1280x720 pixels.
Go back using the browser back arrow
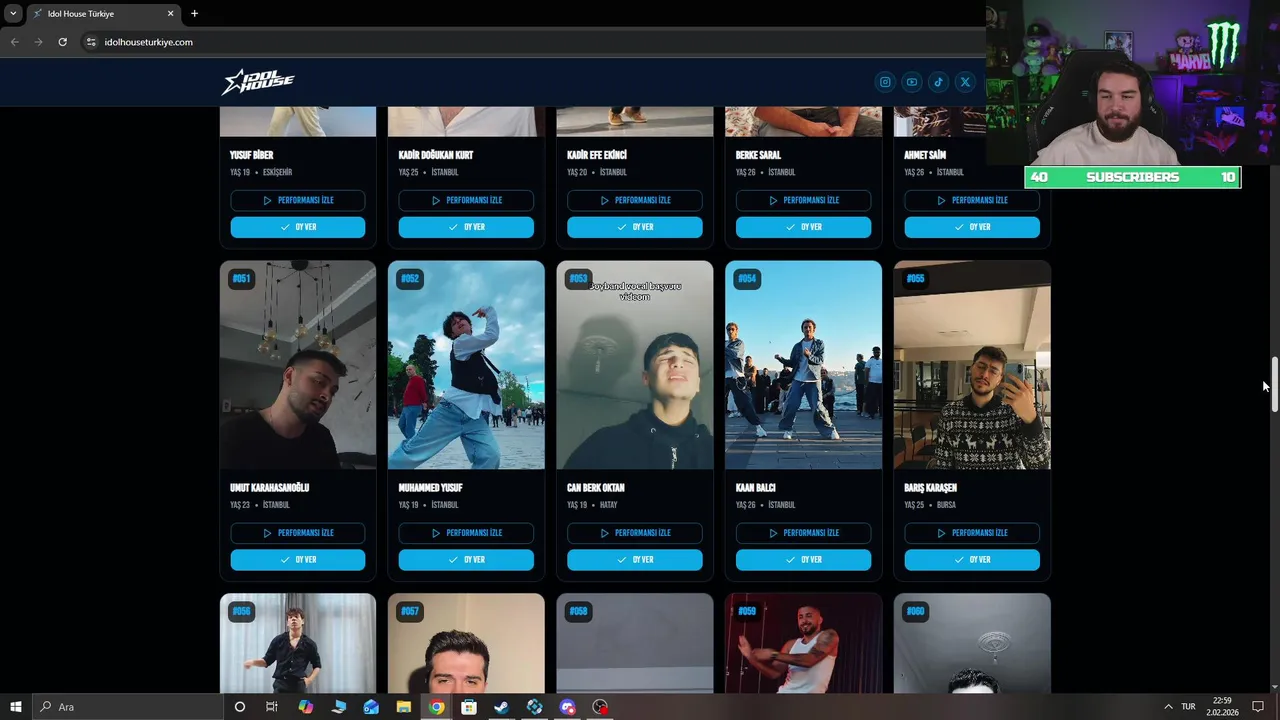coord(14,42)
